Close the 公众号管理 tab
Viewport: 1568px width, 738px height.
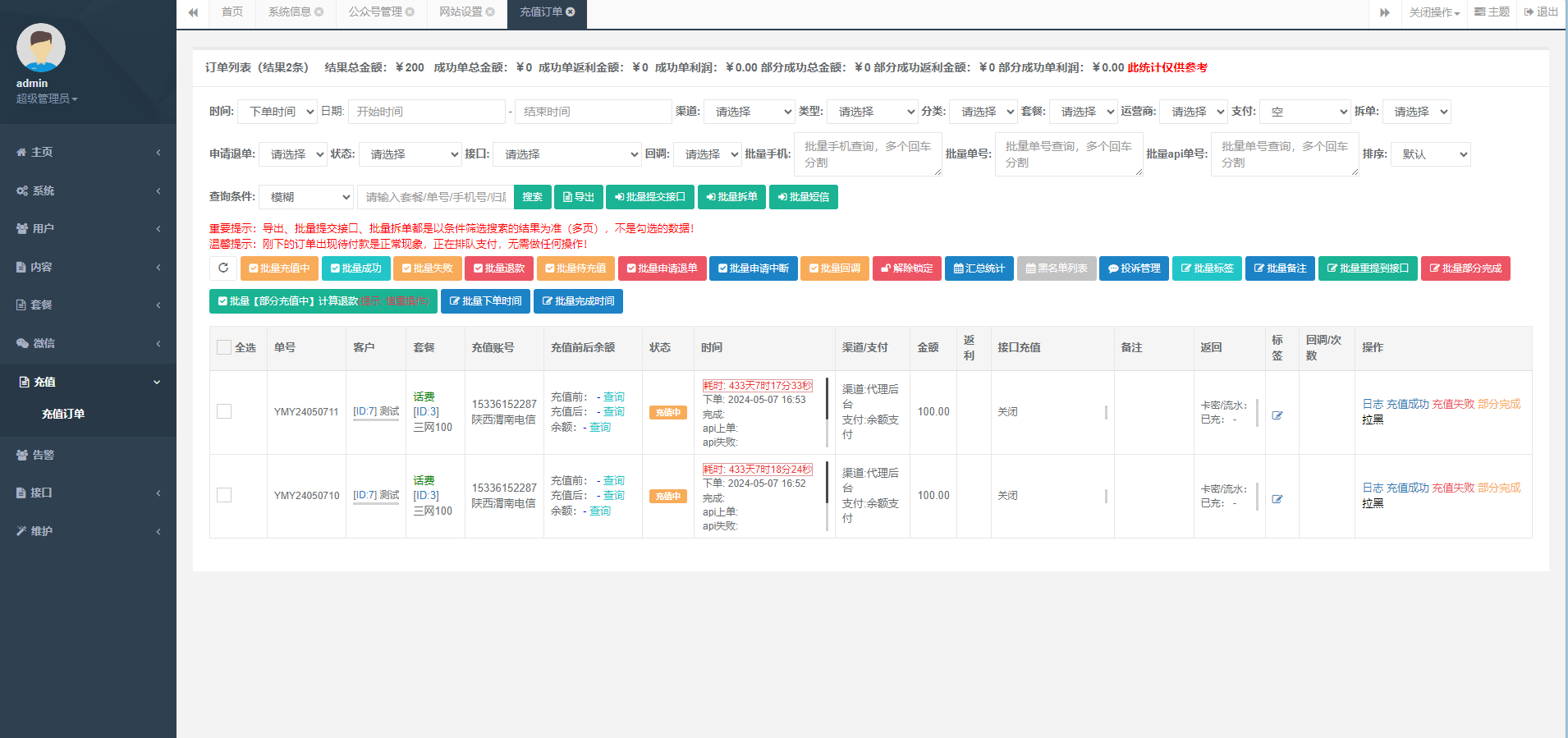click(410, 12)
